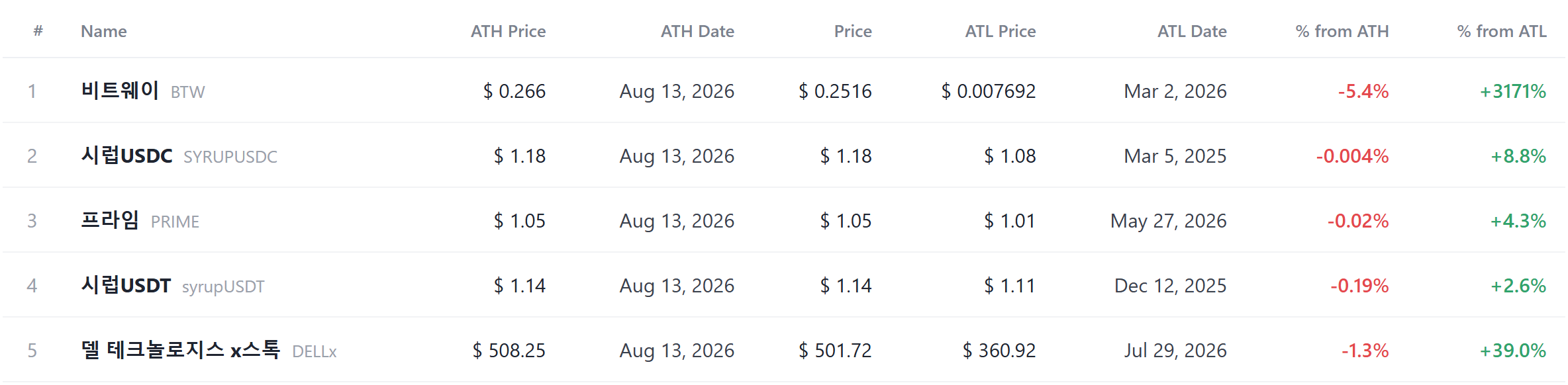The image size is (1568, 385).
Task: Open the 시럽USDT coin link
Action: (126, 285)
